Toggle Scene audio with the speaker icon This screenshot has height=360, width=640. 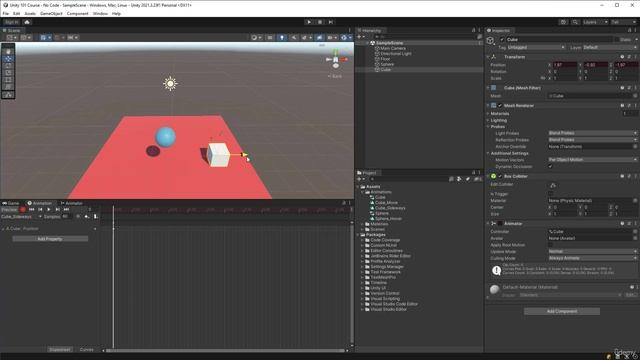(x=293, y=38)
